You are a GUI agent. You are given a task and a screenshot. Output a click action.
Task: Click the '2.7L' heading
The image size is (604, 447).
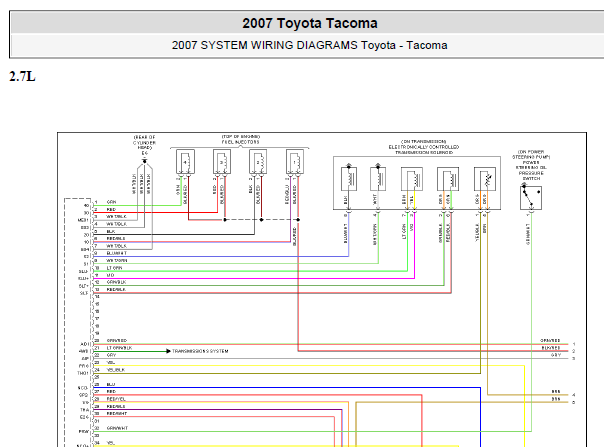22,76
